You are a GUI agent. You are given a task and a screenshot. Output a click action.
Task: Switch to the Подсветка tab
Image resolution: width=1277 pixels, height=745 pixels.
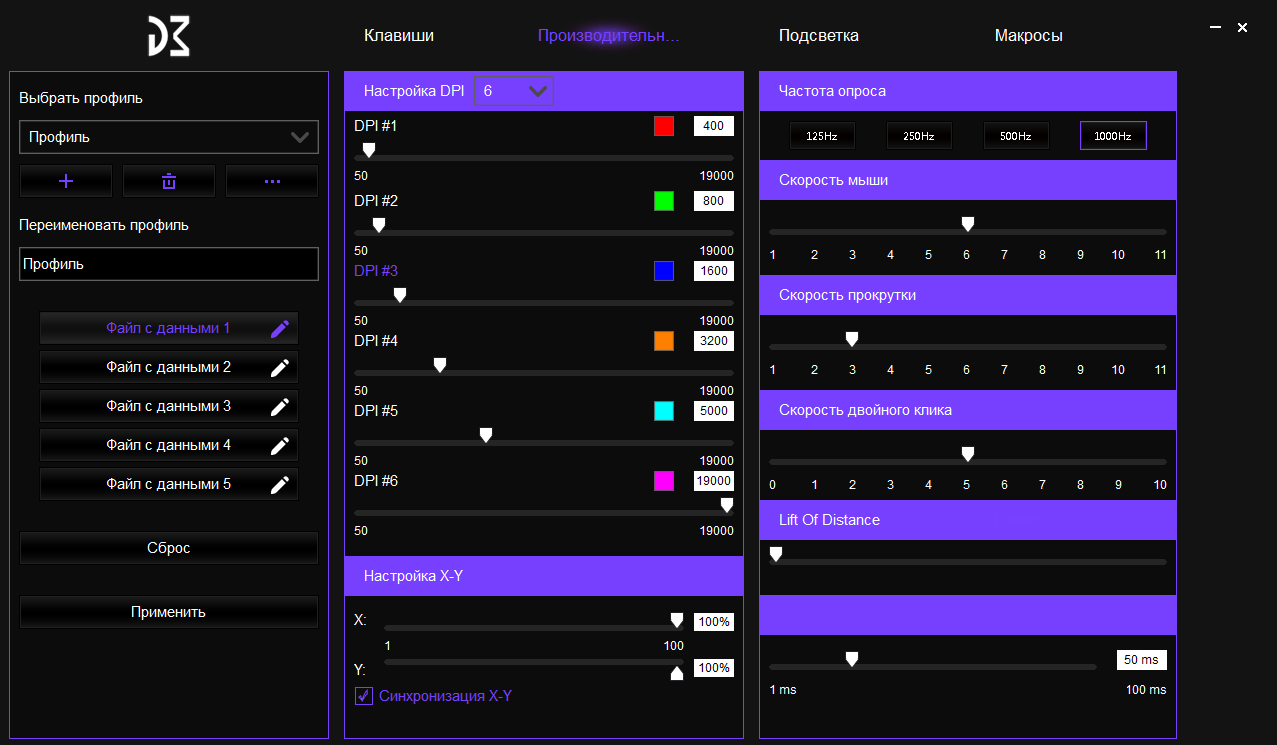tap(818, 36)
